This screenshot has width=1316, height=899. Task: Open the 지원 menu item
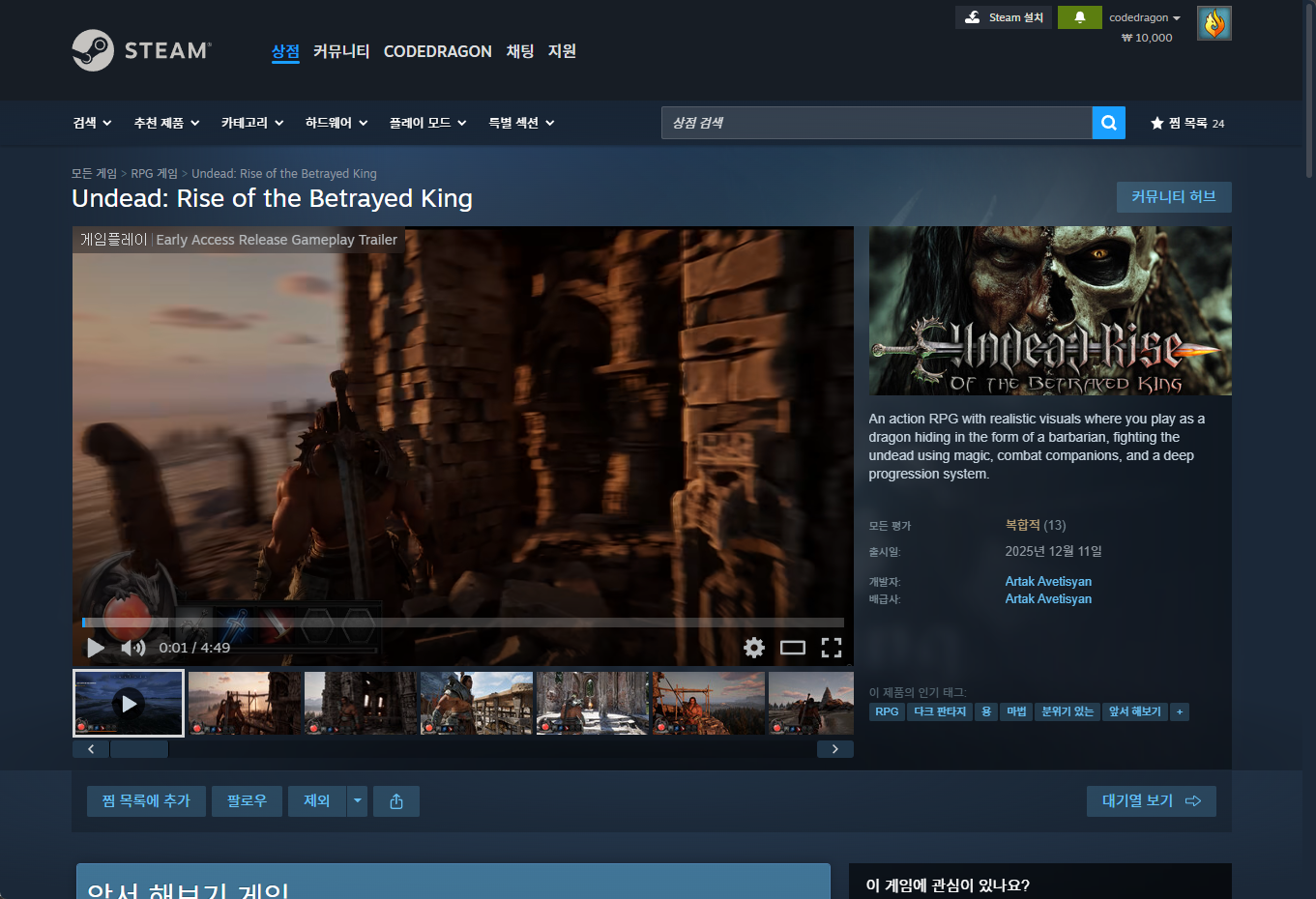[x=562, y=51]
